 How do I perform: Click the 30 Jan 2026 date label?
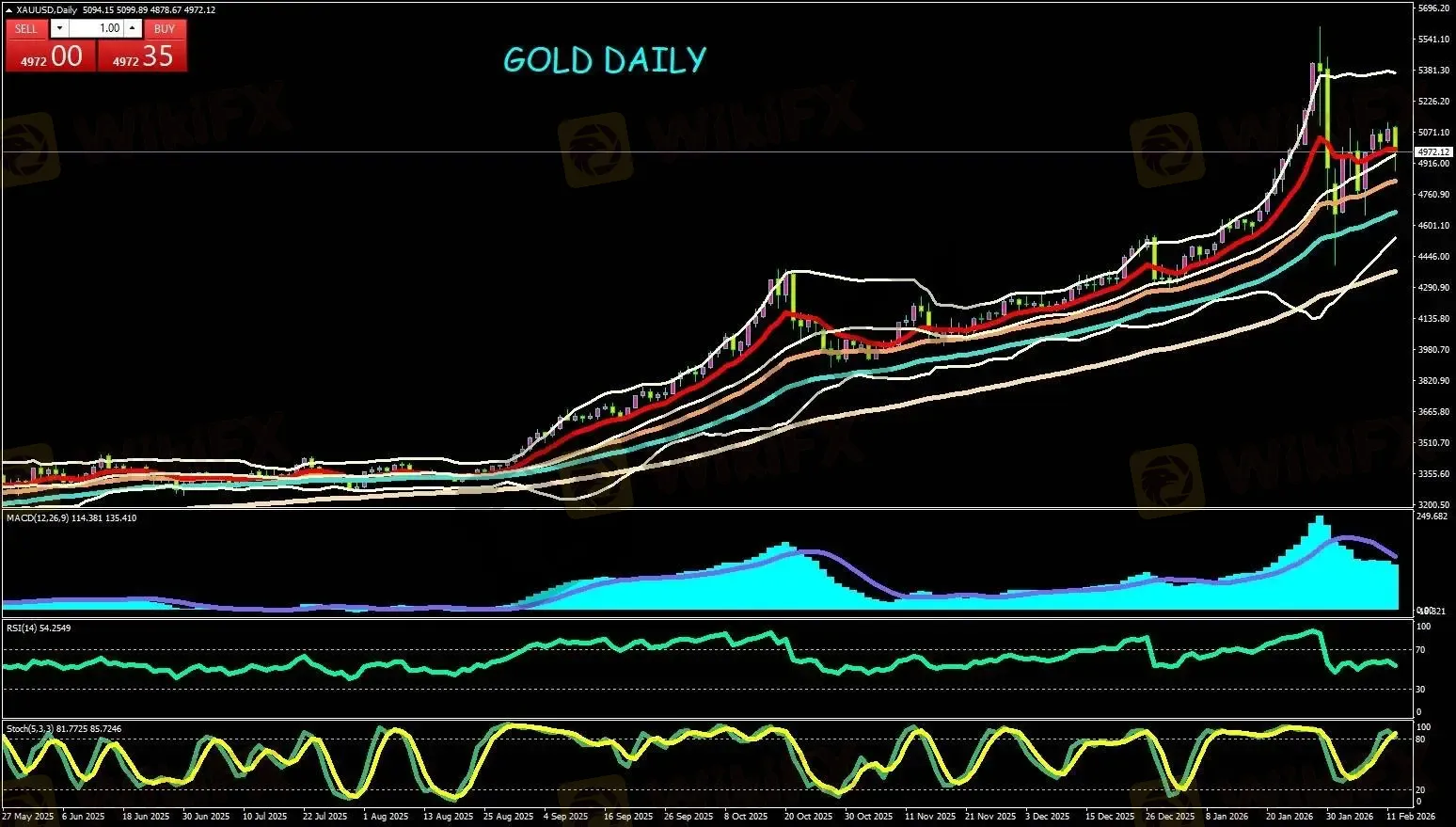[1351, 817]
